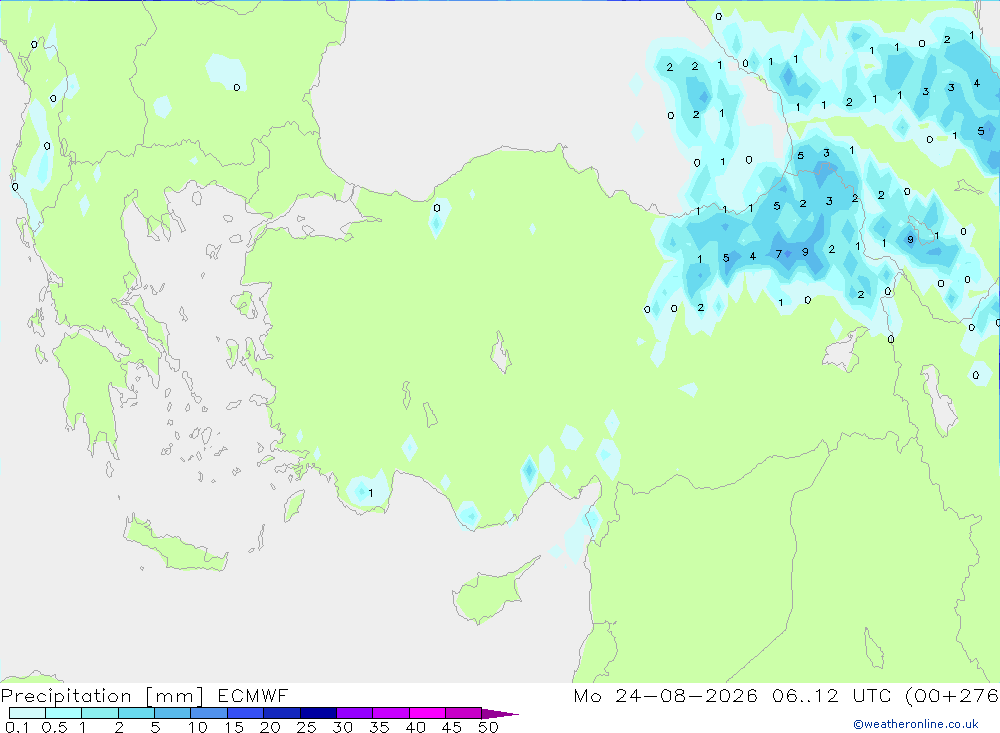1000x733 pixels.
Task: Open the weatheronline.co.uk copyright link
Action: [916, 724]
